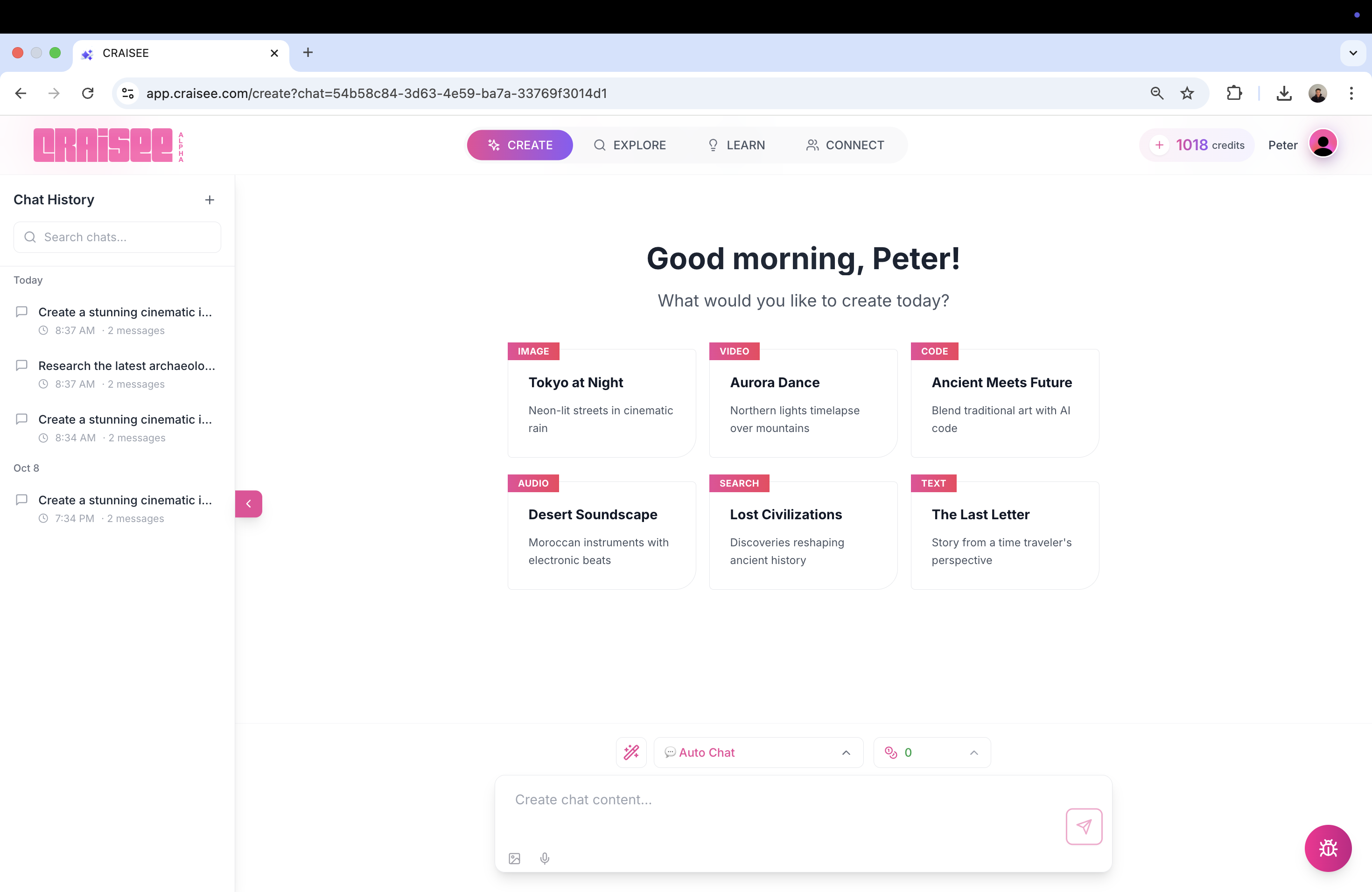Screen dimensions: 1372x892
Task: Choose the Lost Civilizations search card
Action: pos(803,535)
